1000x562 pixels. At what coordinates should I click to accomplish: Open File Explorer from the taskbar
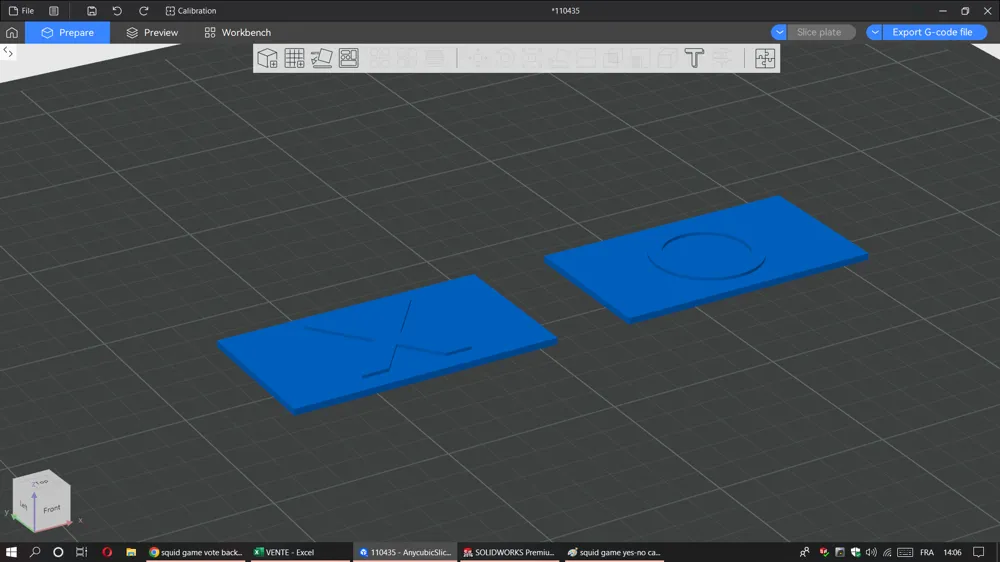point(131,552)
